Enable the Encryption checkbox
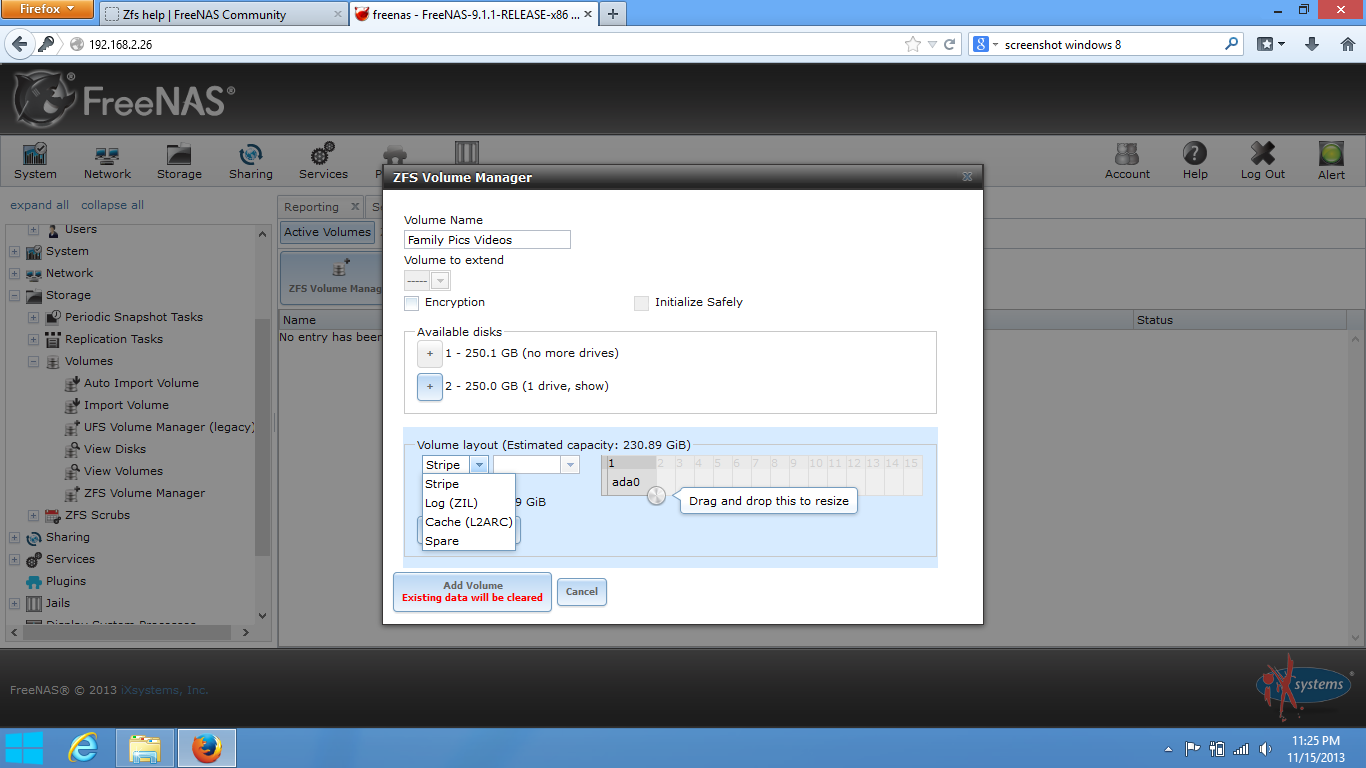1366x768 pixels. (x=411, y=303)
